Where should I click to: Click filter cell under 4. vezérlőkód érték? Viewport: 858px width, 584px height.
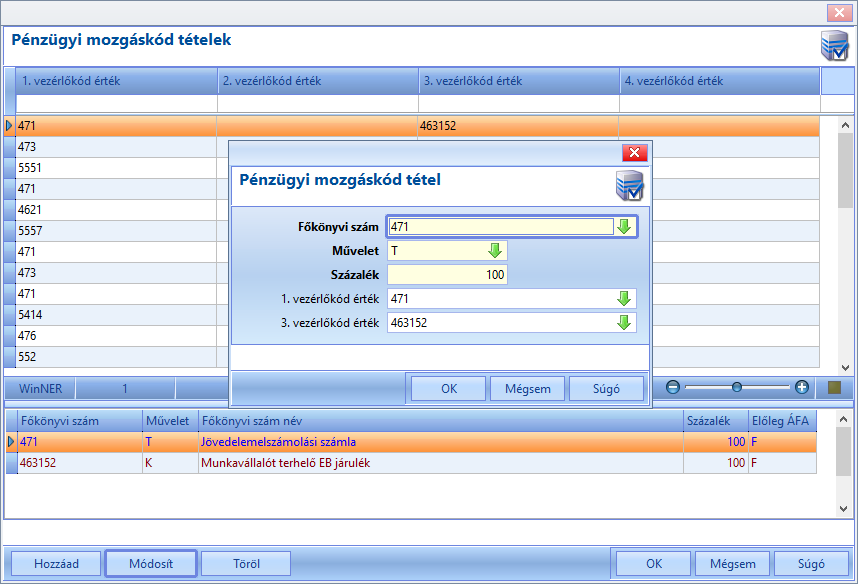click(720, 103)
